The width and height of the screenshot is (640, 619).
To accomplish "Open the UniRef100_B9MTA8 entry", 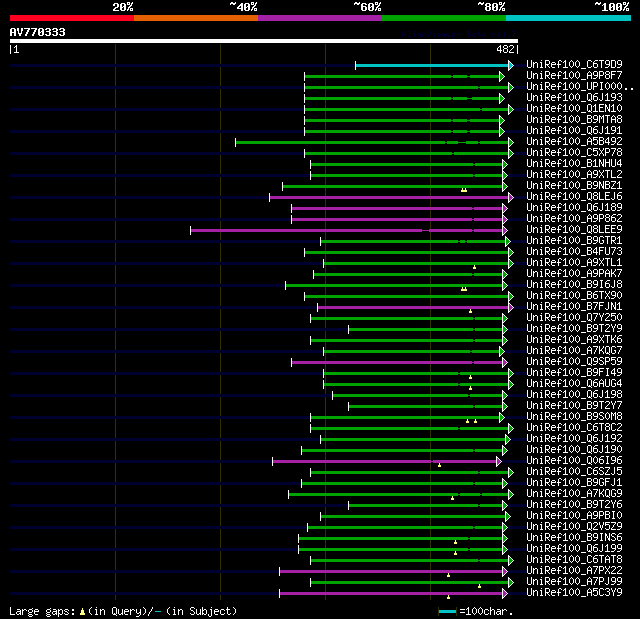I will tap(574, 120).
